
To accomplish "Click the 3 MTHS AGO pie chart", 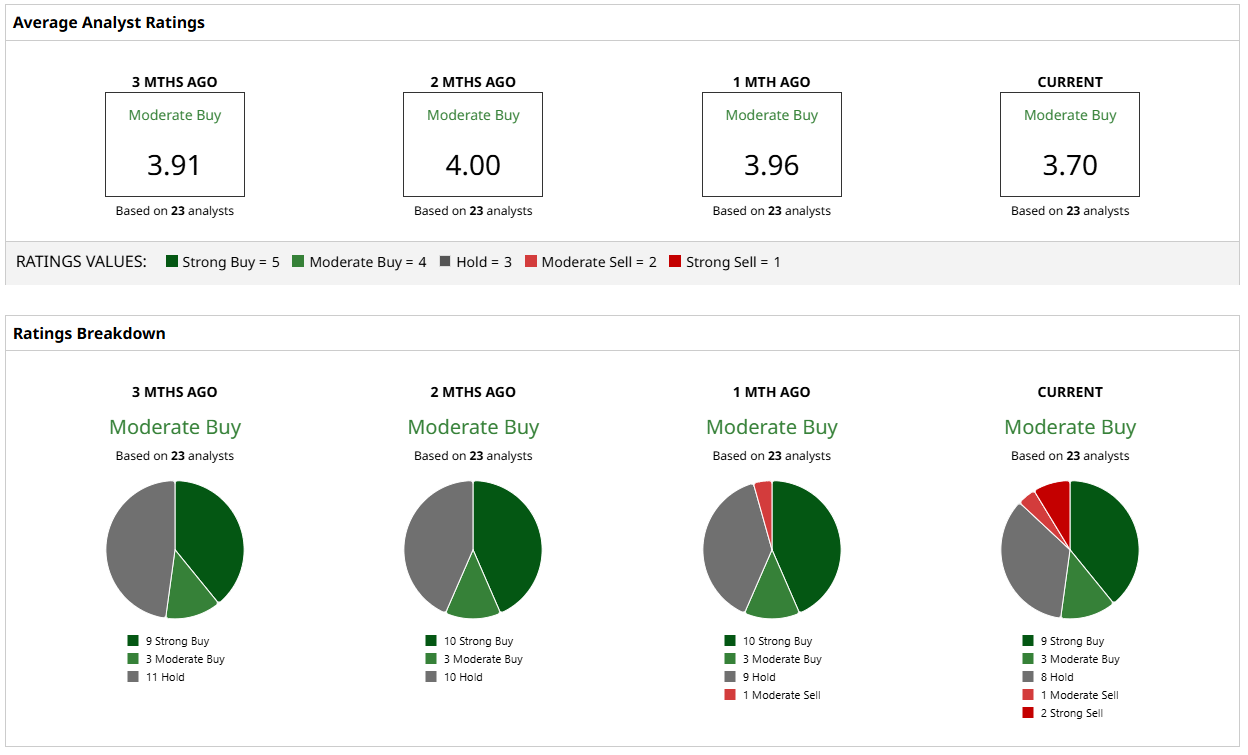I will 175,549.
